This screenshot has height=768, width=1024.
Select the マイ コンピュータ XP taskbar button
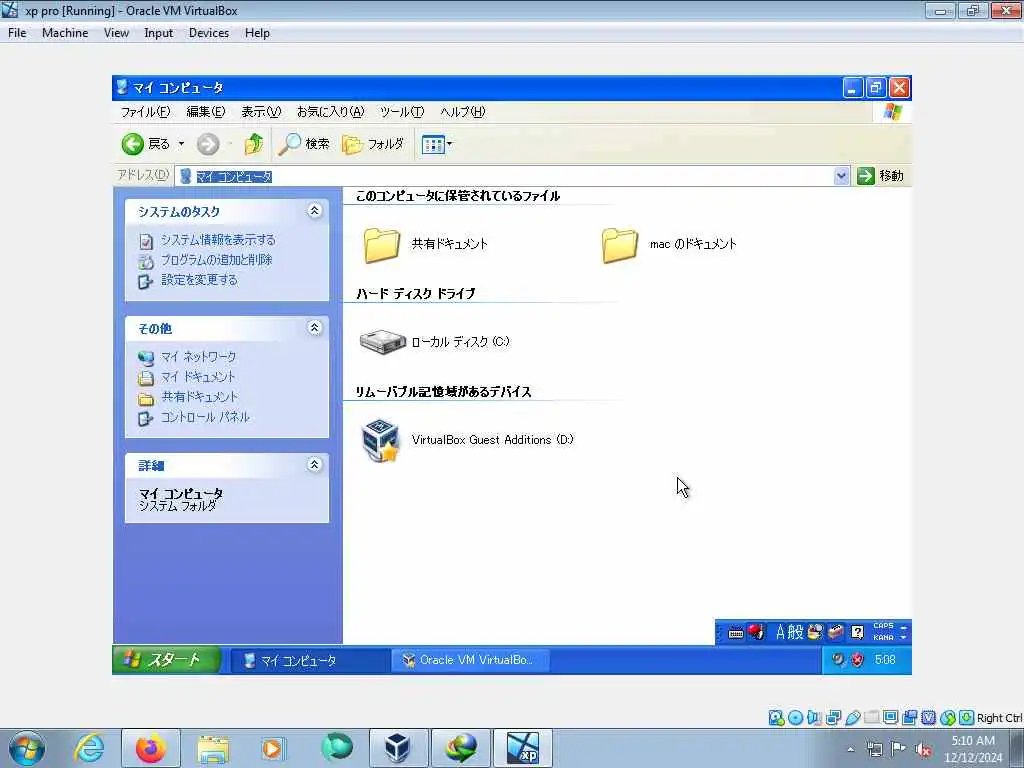[311, 660]
